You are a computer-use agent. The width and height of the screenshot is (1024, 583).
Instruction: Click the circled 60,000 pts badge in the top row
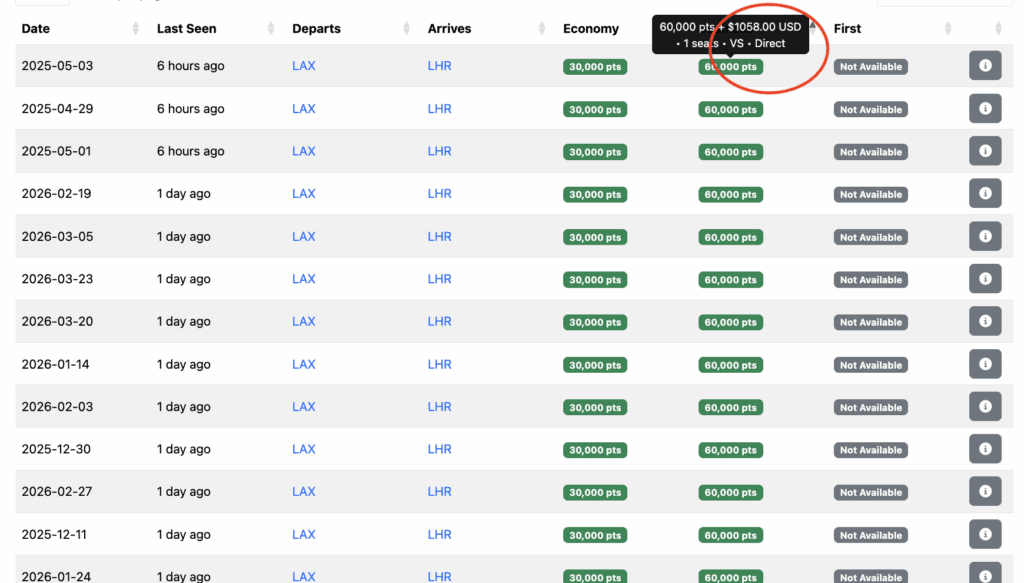[x=730, y=65]
